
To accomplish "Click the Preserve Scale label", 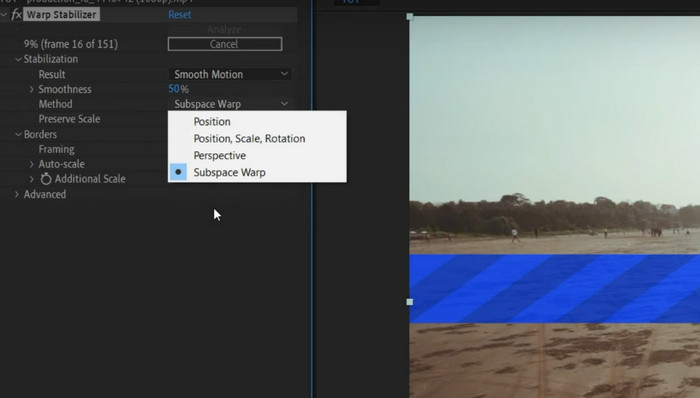I will pos(69,119).
